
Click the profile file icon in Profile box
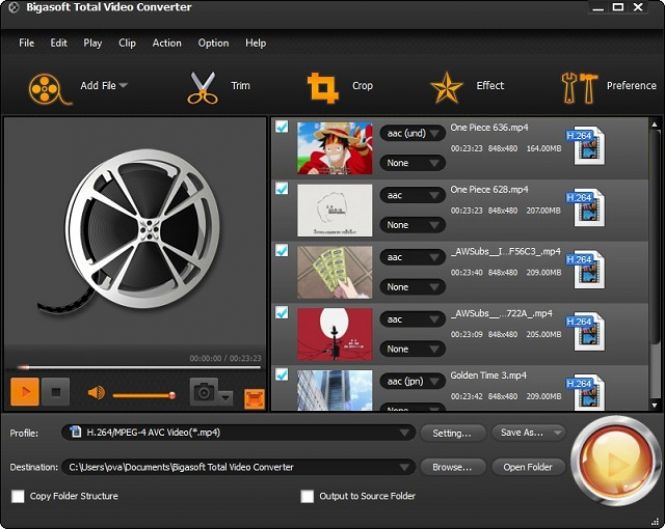[x=75, y=432]
